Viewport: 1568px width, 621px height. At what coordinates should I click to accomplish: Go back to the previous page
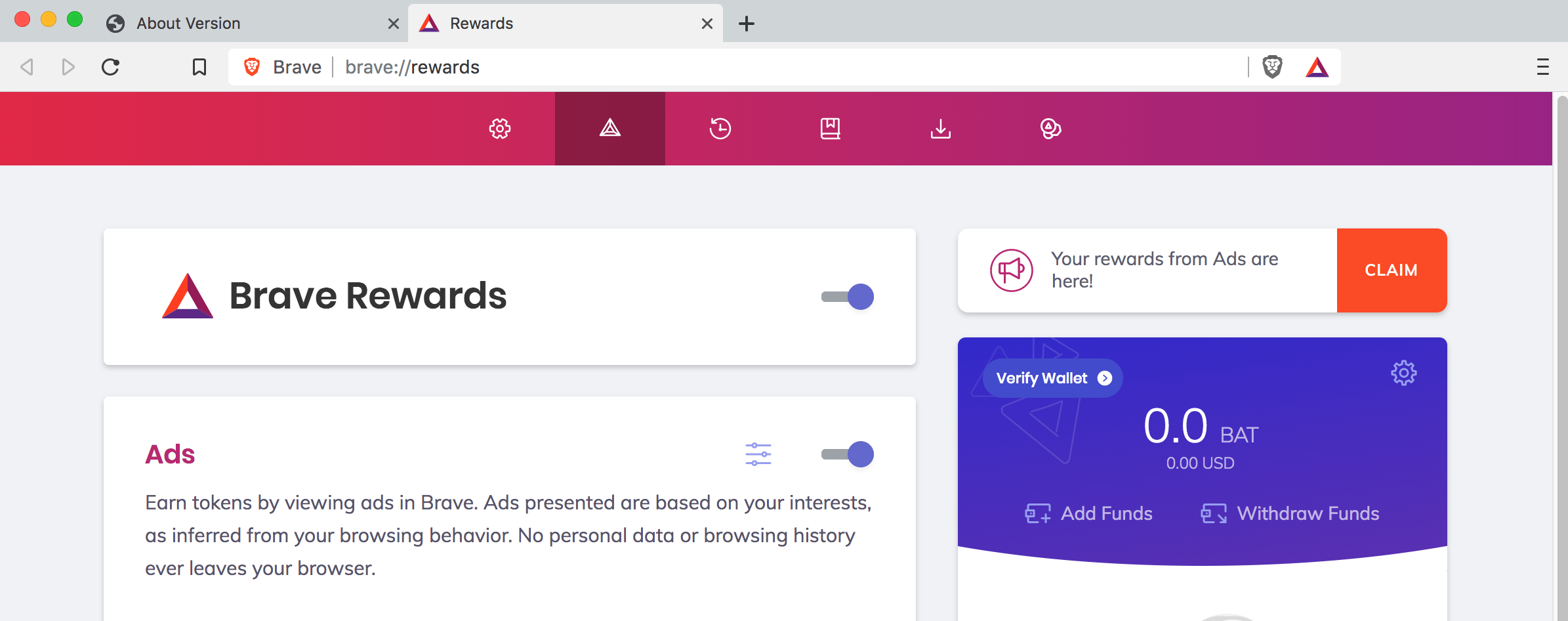point(27,67)
